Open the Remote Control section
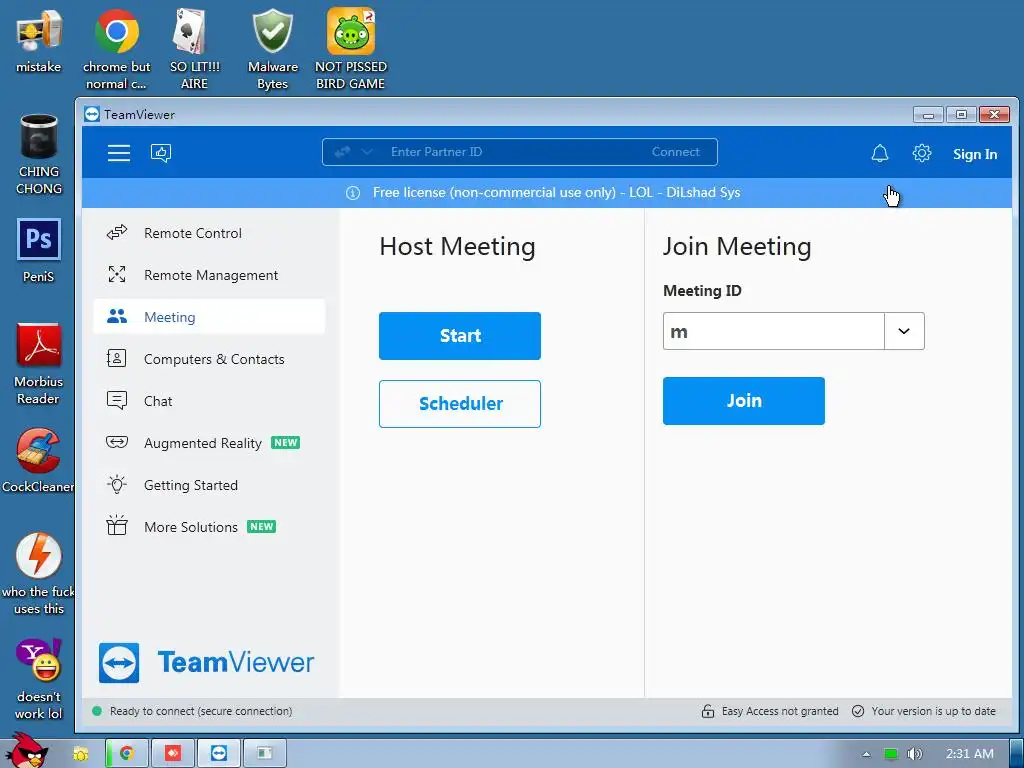 [209, 233]
